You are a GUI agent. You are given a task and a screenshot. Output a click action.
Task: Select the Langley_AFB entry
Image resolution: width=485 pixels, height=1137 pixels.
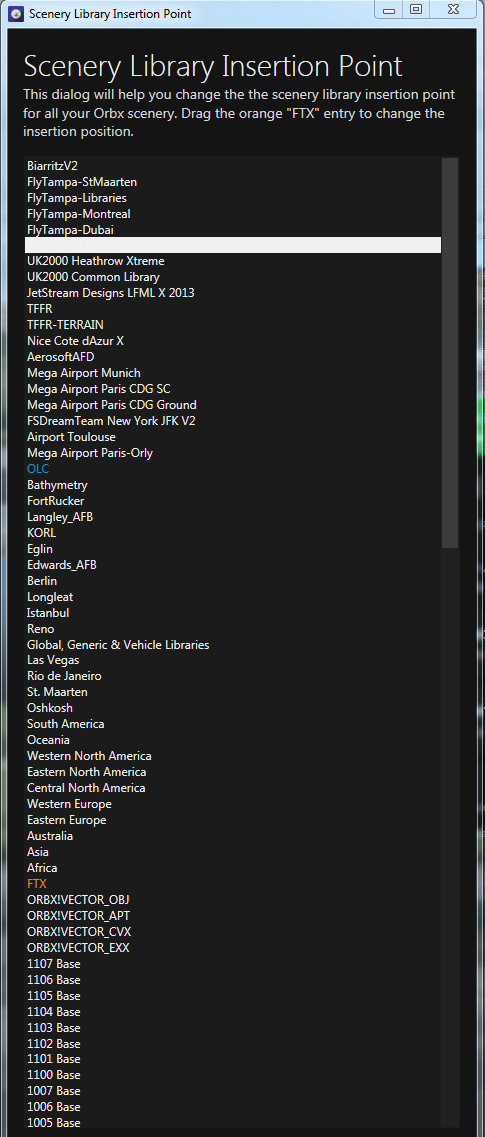60,517
